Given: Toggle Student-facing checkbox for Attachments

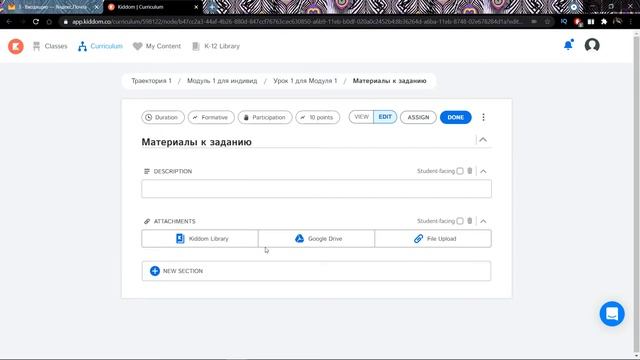Looking at the screenshot, I should (460, 221).
